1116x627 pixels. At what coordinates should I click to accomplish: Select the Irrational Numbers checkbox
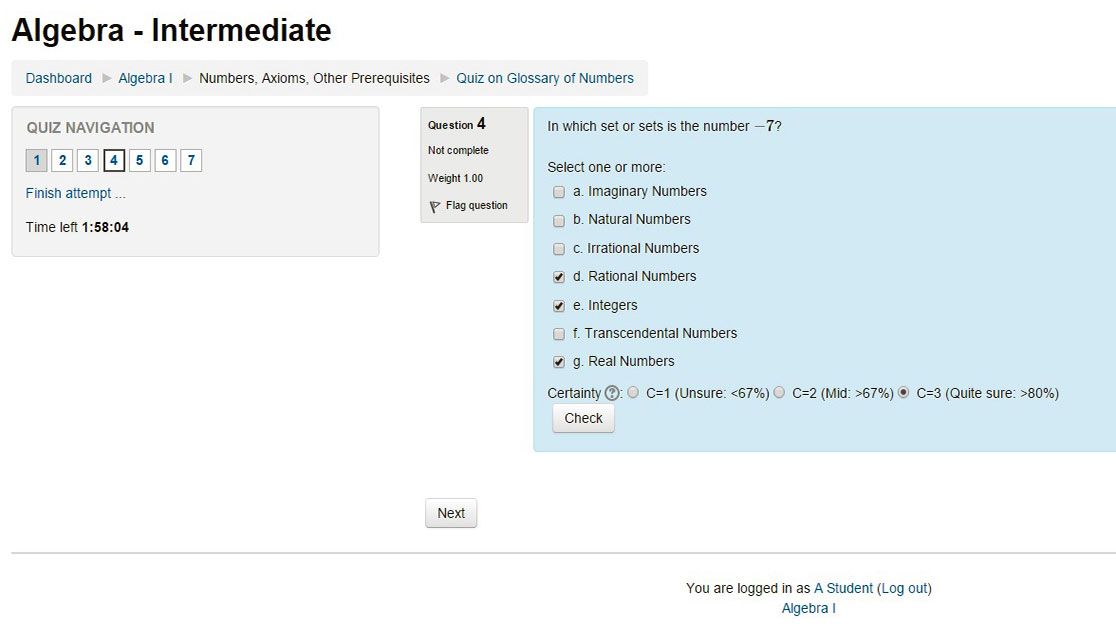tap(558, 248)
